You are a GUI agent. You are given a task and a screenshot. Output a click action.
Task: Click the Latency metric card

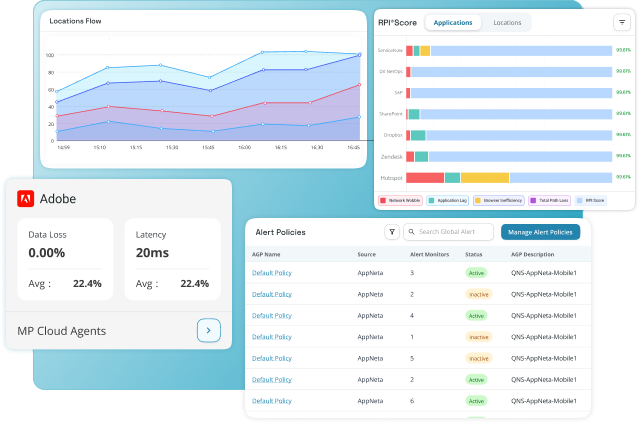[172, 258]
